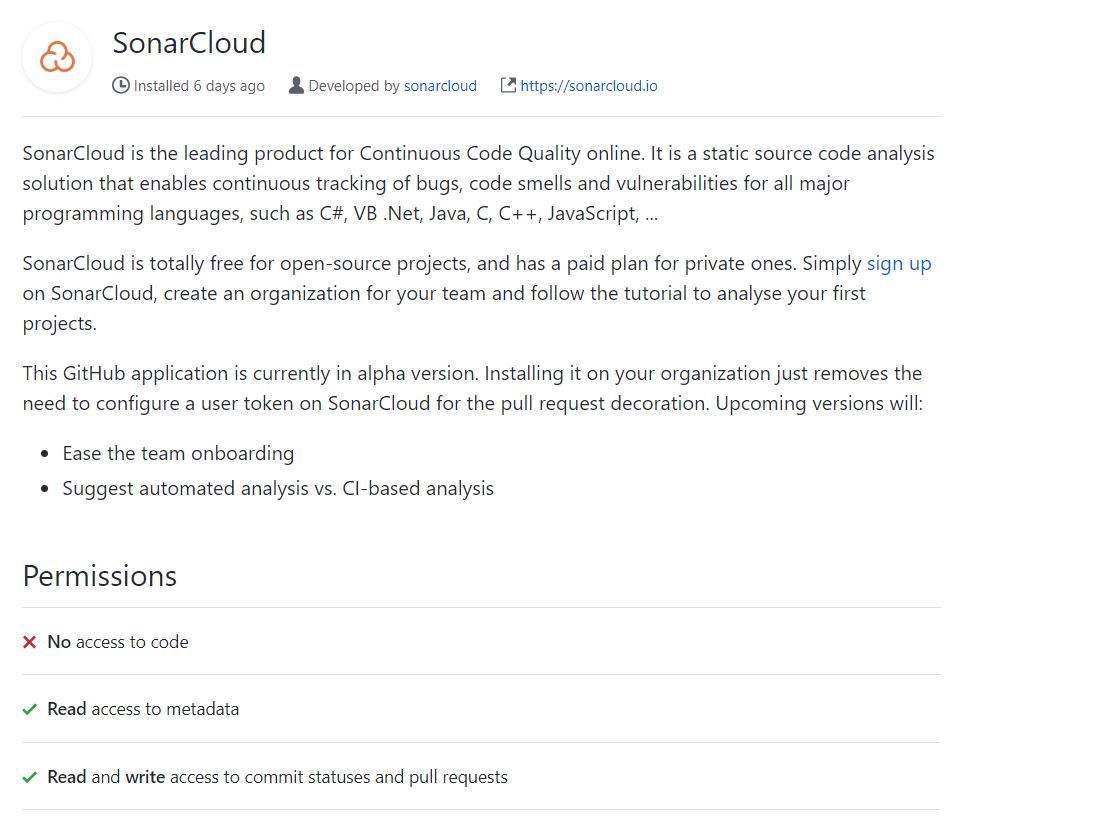
Task: Select the circular SonarCloud avatar image
Action: click(x=57, y=57)
